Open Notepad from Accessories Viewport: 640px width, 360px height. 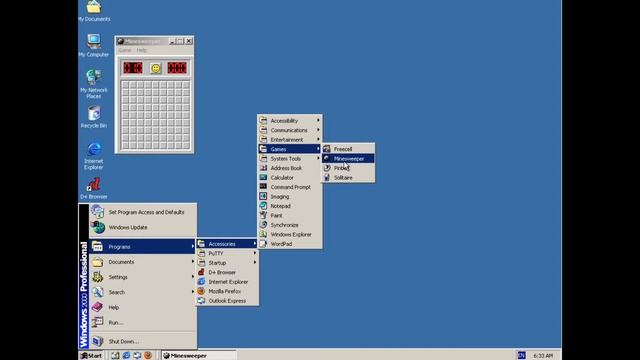coord(290,206)
